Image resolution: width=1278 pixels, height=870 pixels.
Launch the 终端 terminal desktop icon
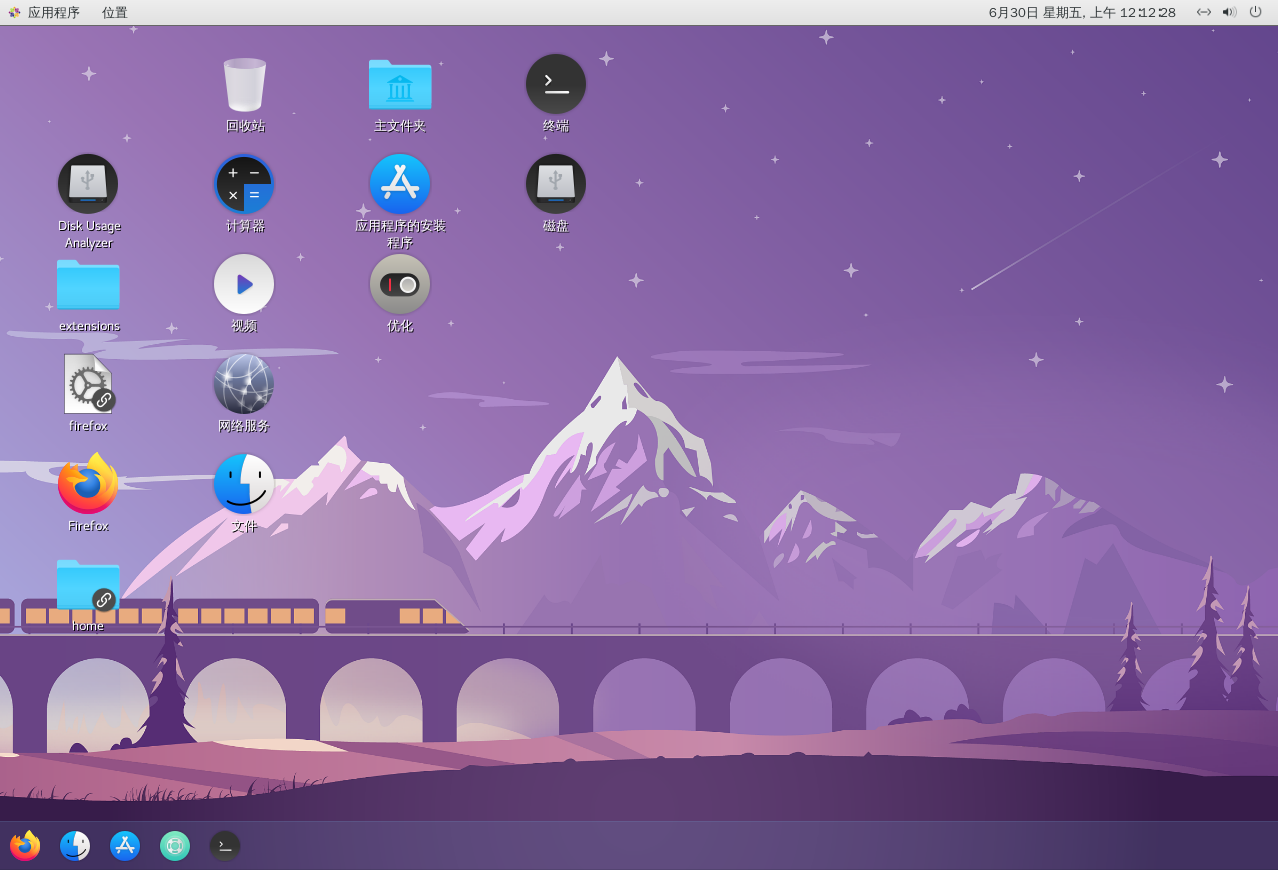point(556,84)
